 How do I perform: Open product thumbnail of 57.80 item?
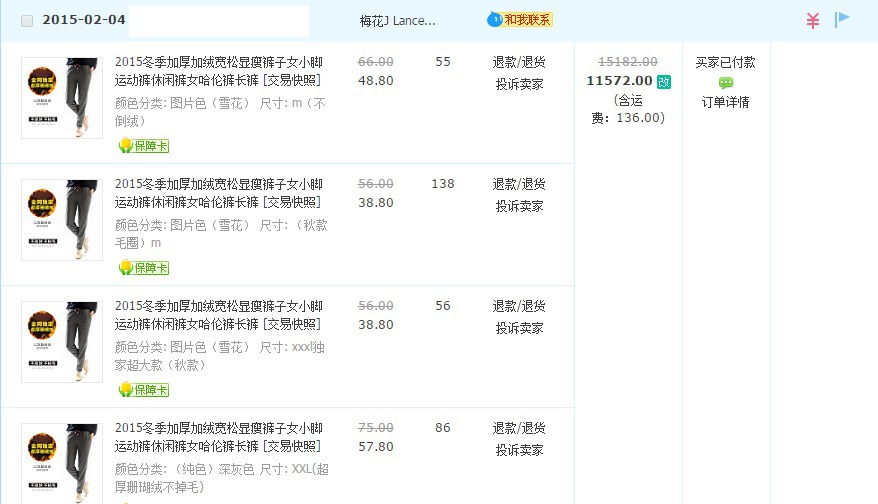pyautogui.click(x=62, y=464)
